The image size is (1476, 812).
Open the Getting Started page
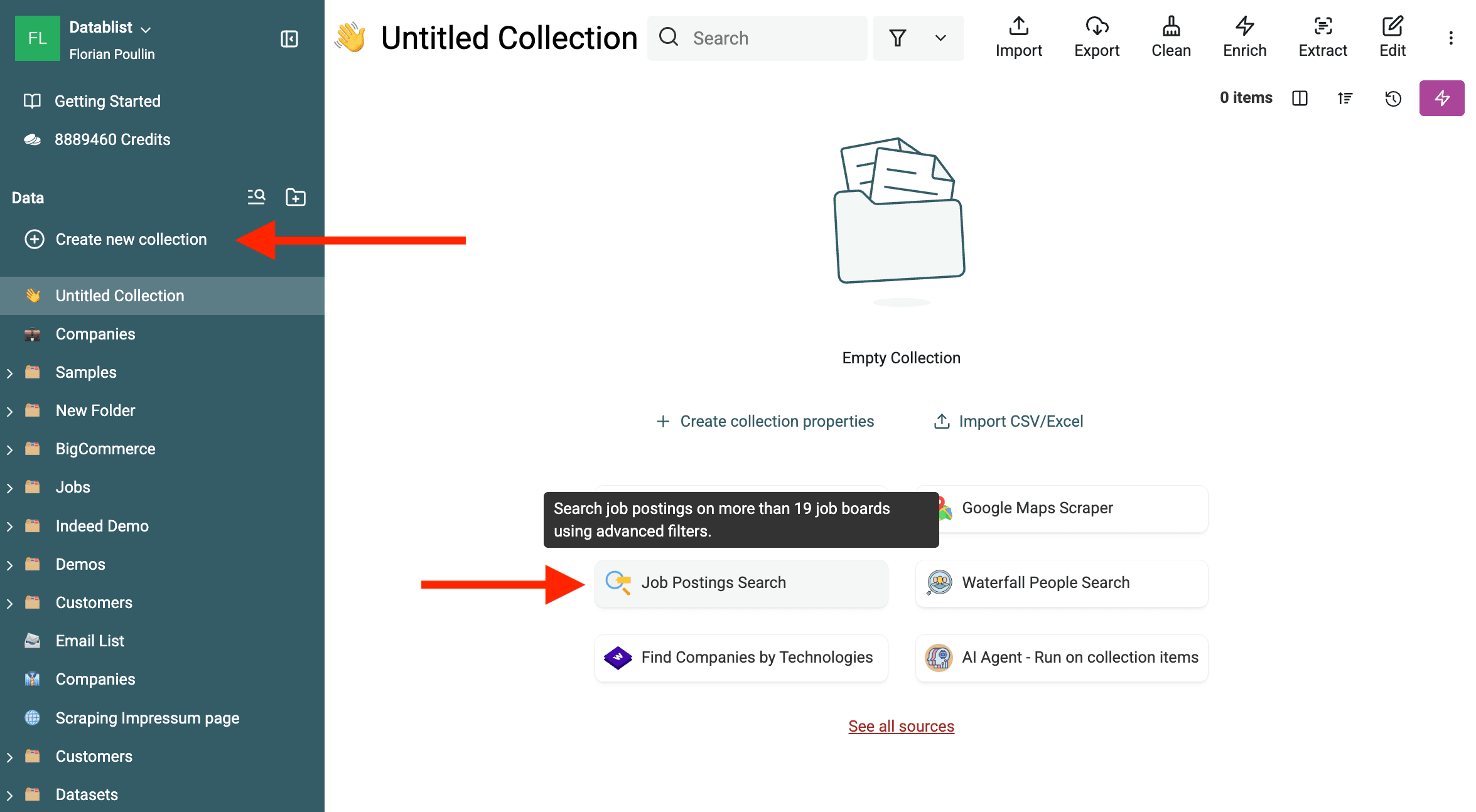(x=107, y=101)
